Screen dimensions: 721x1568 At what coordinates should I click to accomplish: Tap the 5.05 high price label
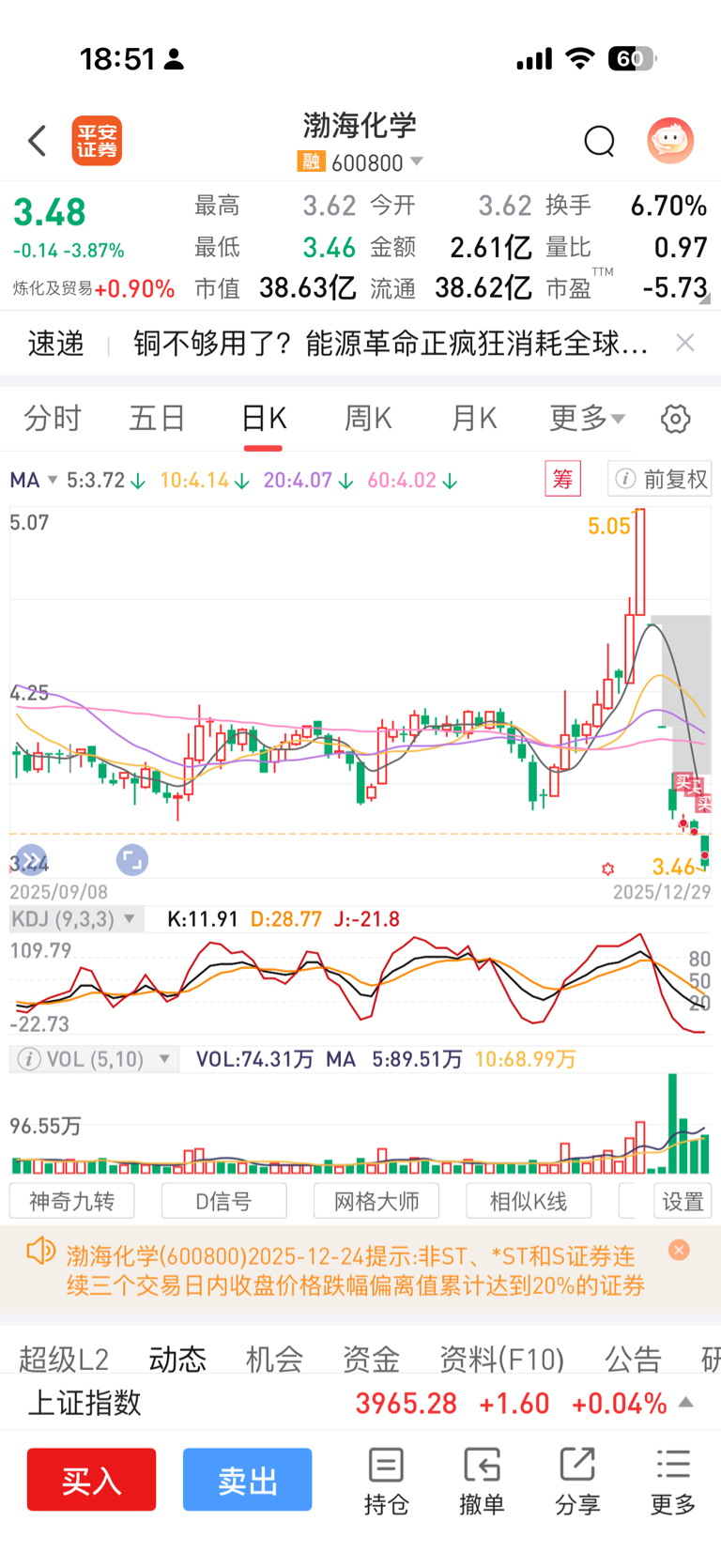pyautogui.click(x=609, y=526)
